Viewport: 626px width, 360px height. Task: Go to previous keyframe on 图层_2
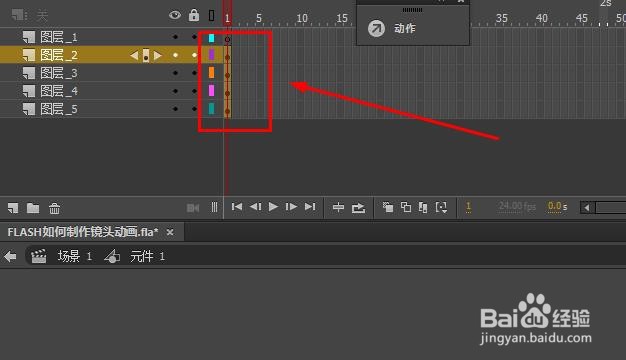(134, 55)
